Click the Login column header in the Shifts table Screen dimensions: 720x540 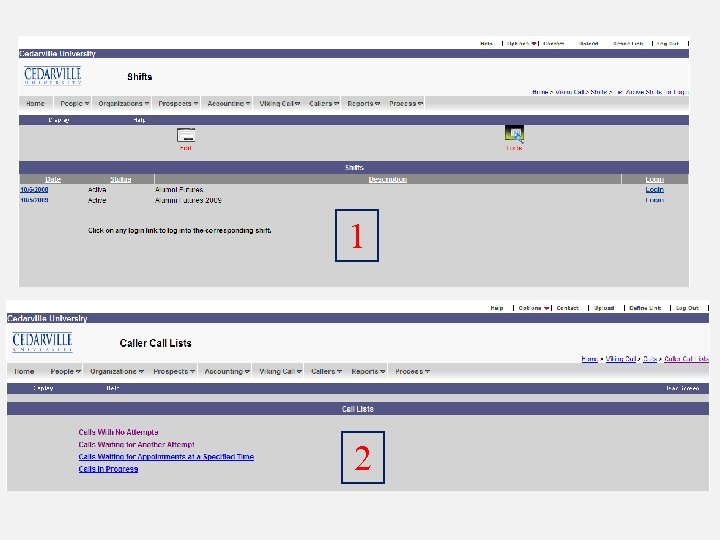click(x=654, y=179)
